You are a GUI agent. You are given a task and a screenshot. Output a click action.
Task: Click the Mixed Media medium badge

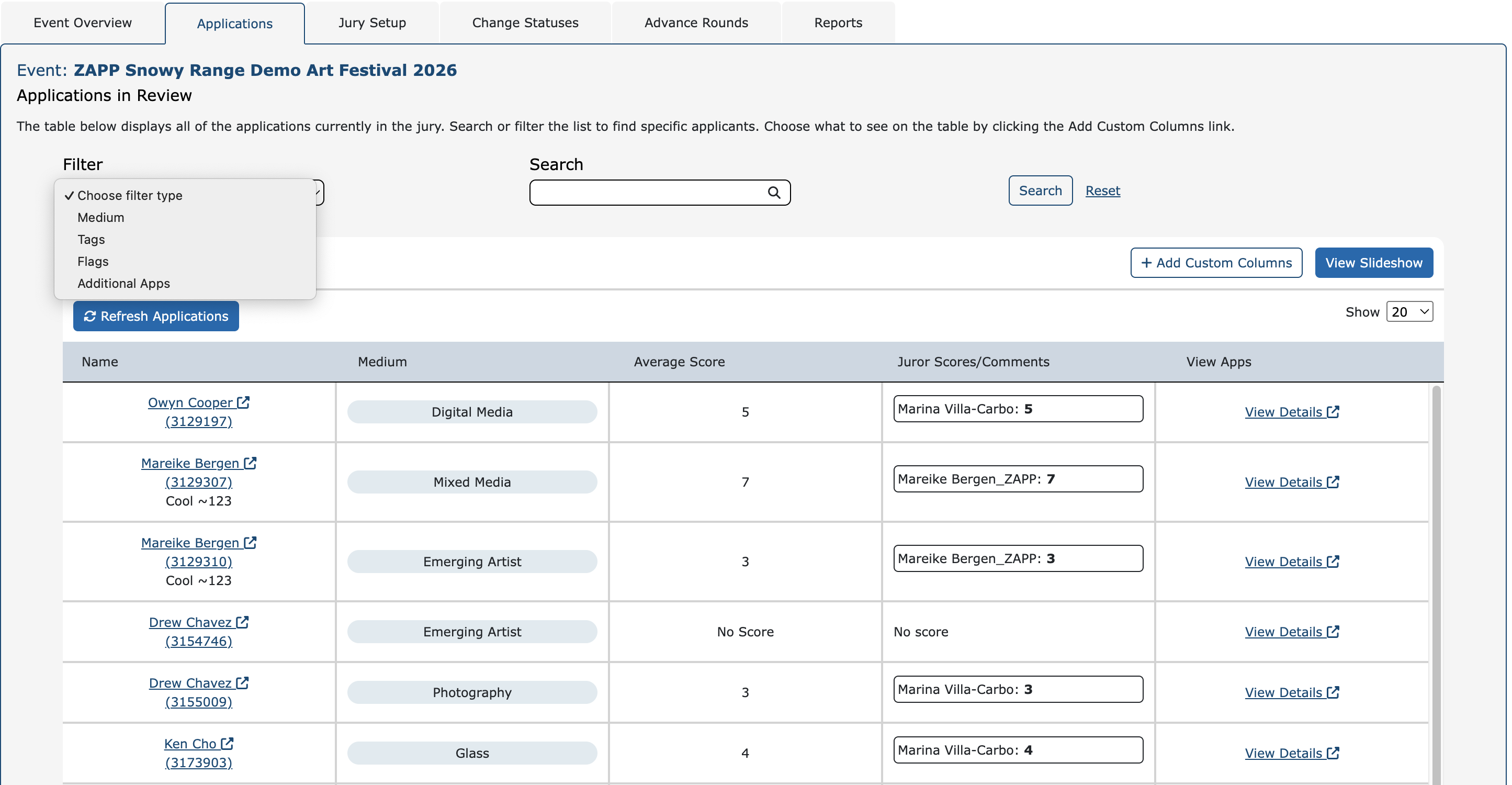[x=472, y=481]
